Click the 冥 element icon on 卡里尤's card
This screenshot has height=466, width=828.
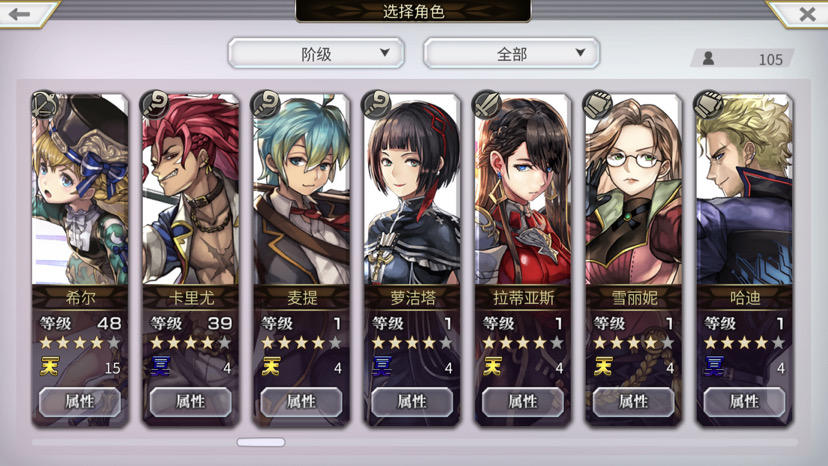pyautogui.click(x=160, y=366)
